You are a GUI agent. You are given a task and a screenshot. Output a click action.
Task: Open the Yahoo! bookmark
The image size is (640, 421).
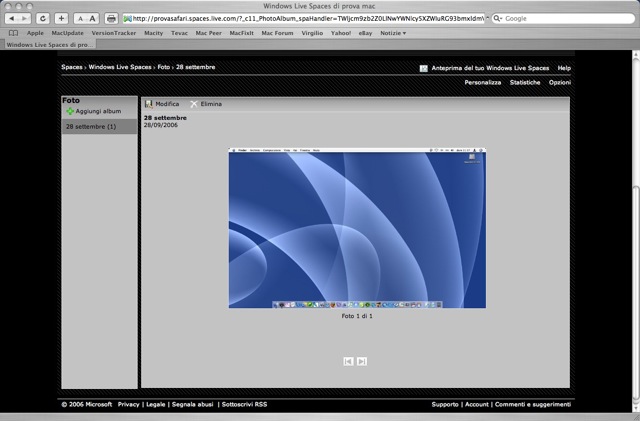(341, 33)
